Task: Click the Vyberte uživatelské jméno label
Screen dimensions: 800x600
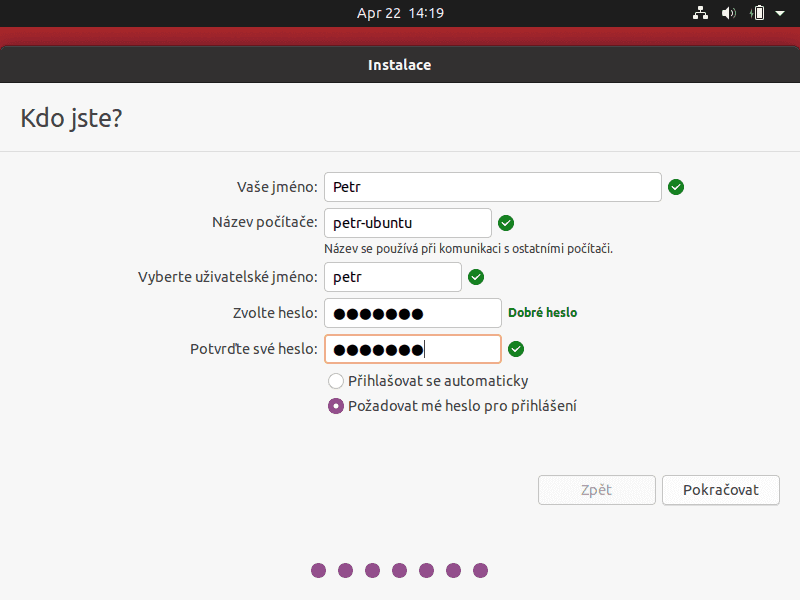Action: coord(228,277)
